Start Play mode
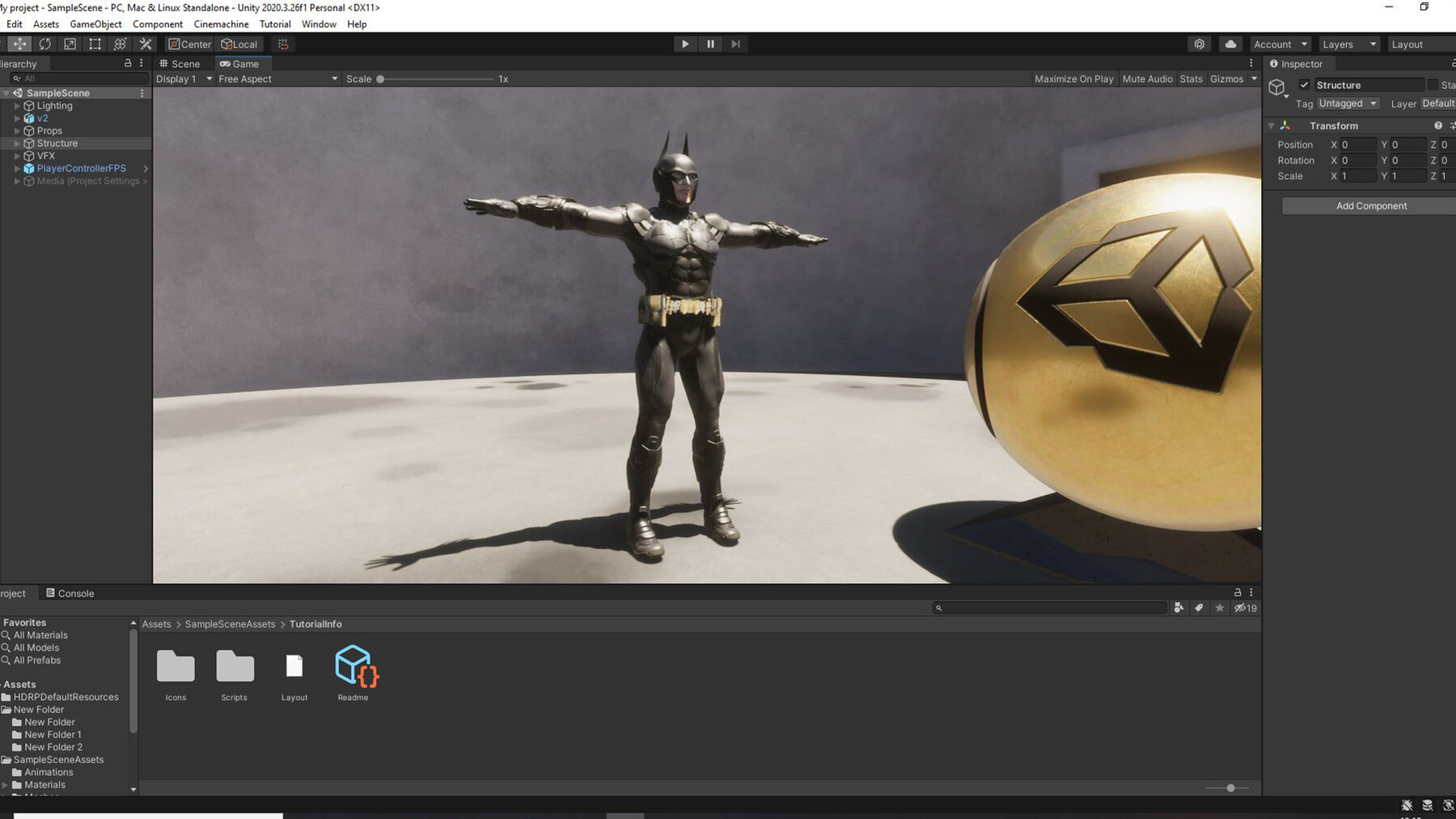Screen dimensions: 1456x819 (x=685, y=44)
